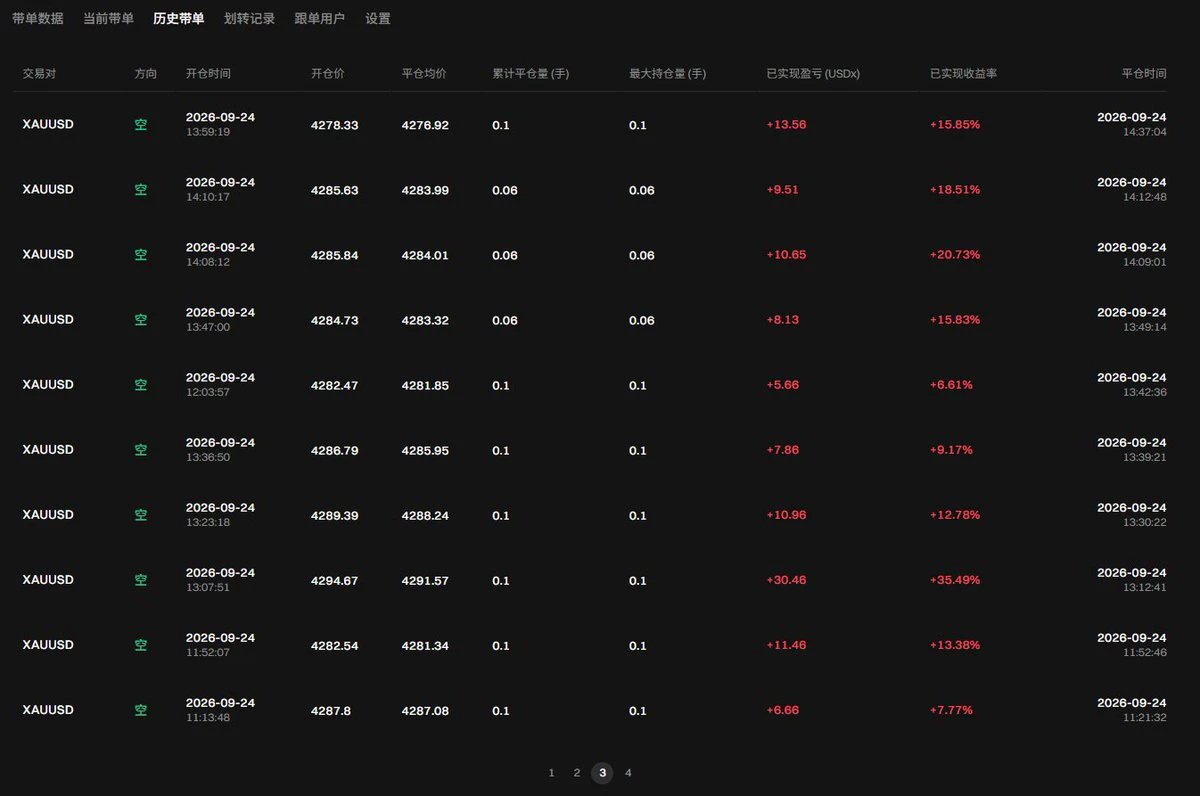Click the return rate +20.73%
This screenshot has height=796, width=1200.
click(x=955, y=255)
